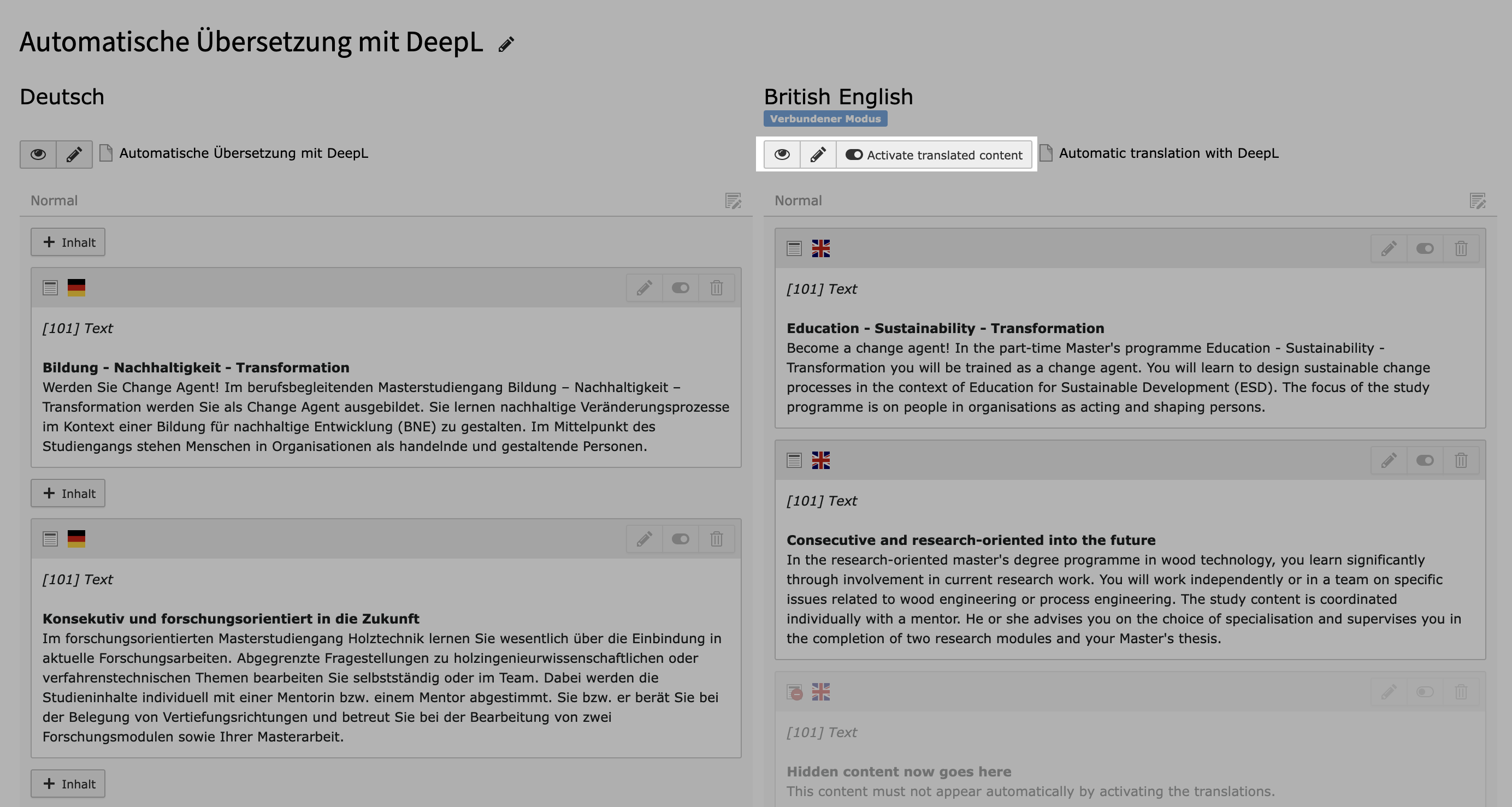Click the content type icon on the hidden English element
The height and width of the screenshot is (807, 1512).
794,692
